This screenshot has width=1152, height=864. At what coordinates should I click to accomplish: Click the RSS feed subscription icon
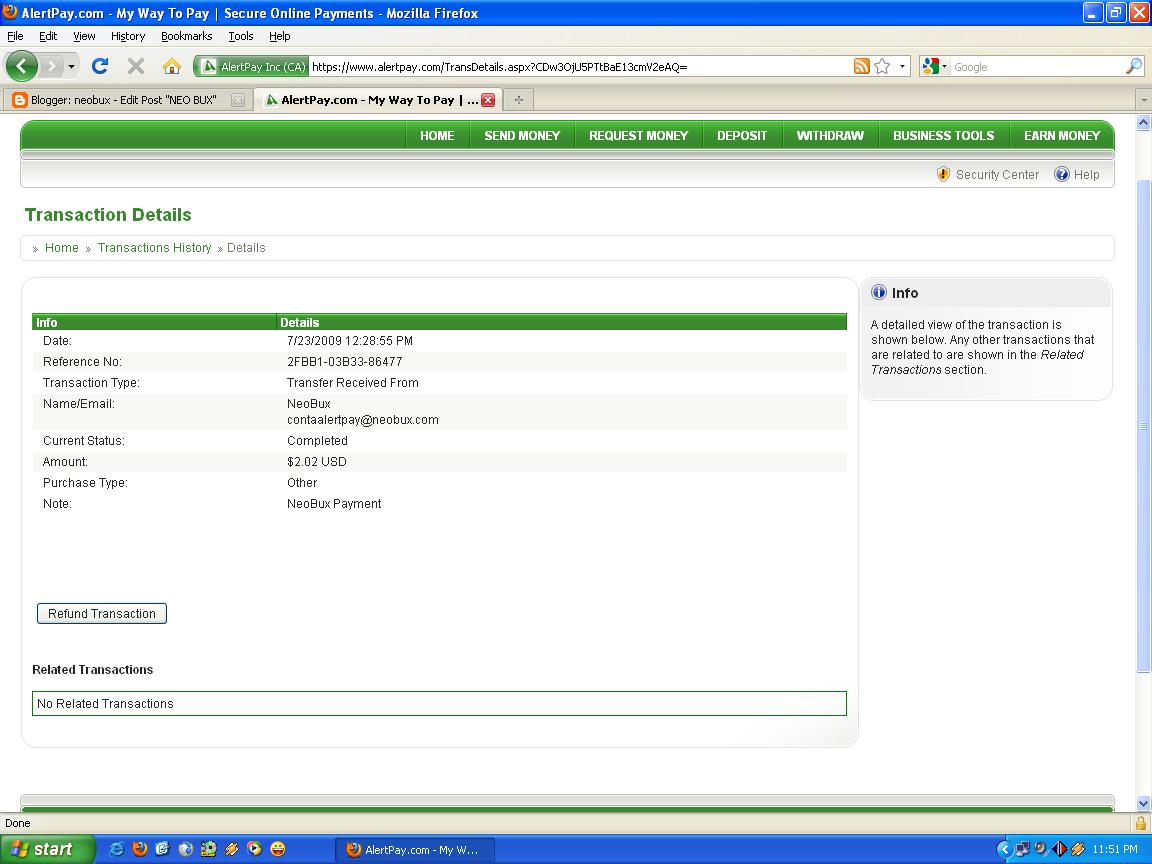click(x=860, y=66)
